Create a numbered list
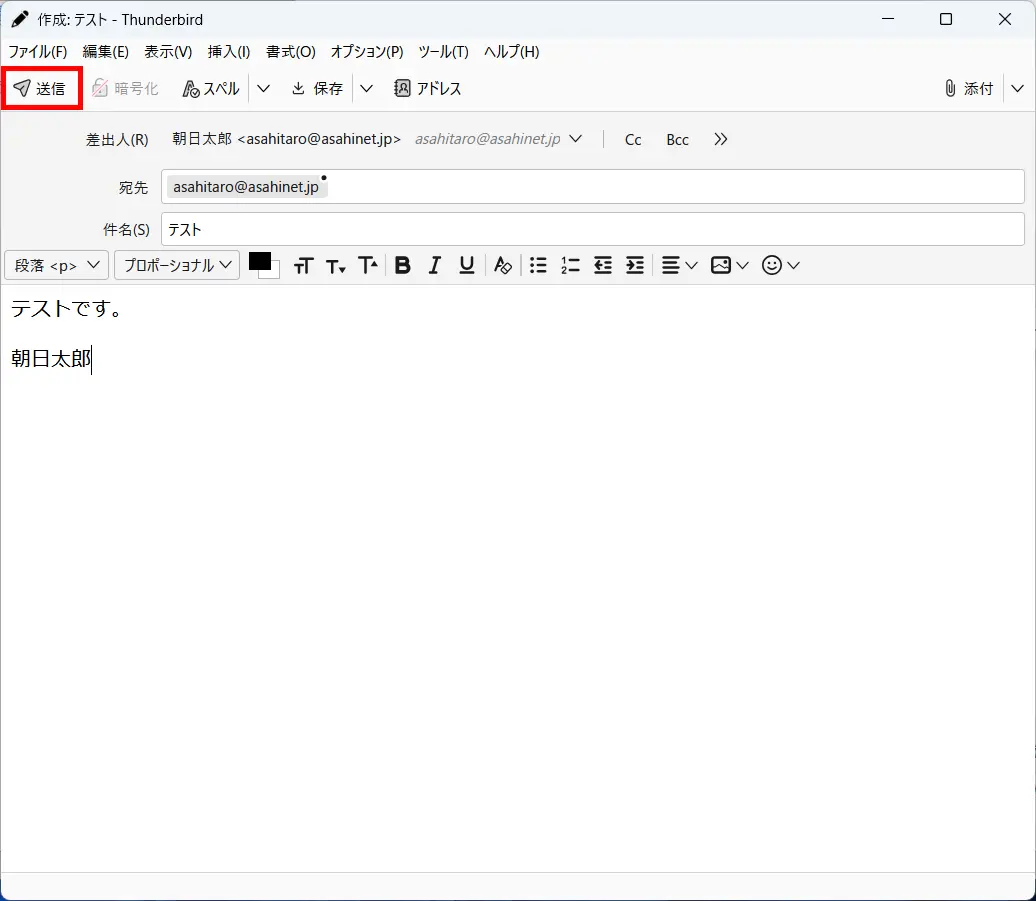Image resolution: width=1036 pixels, height=902 pixels. [570, 265]
